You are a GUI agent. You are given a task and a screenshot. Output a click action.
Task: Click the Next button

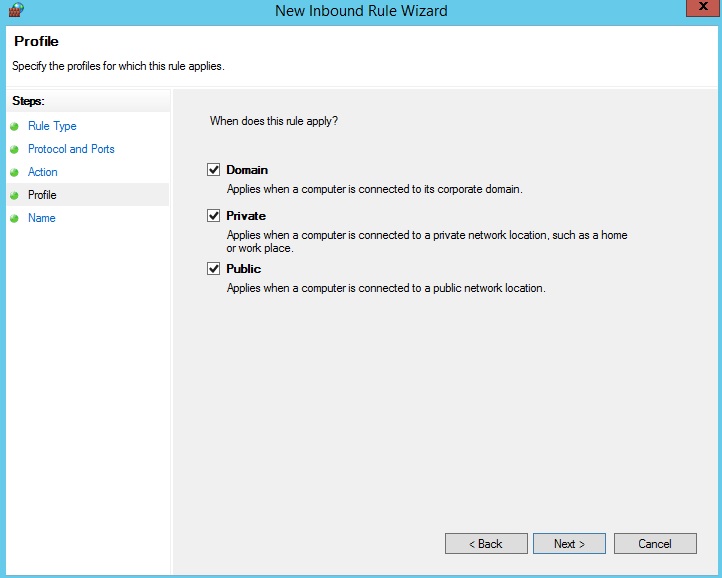pyautogui.click(x=569, y=544)
